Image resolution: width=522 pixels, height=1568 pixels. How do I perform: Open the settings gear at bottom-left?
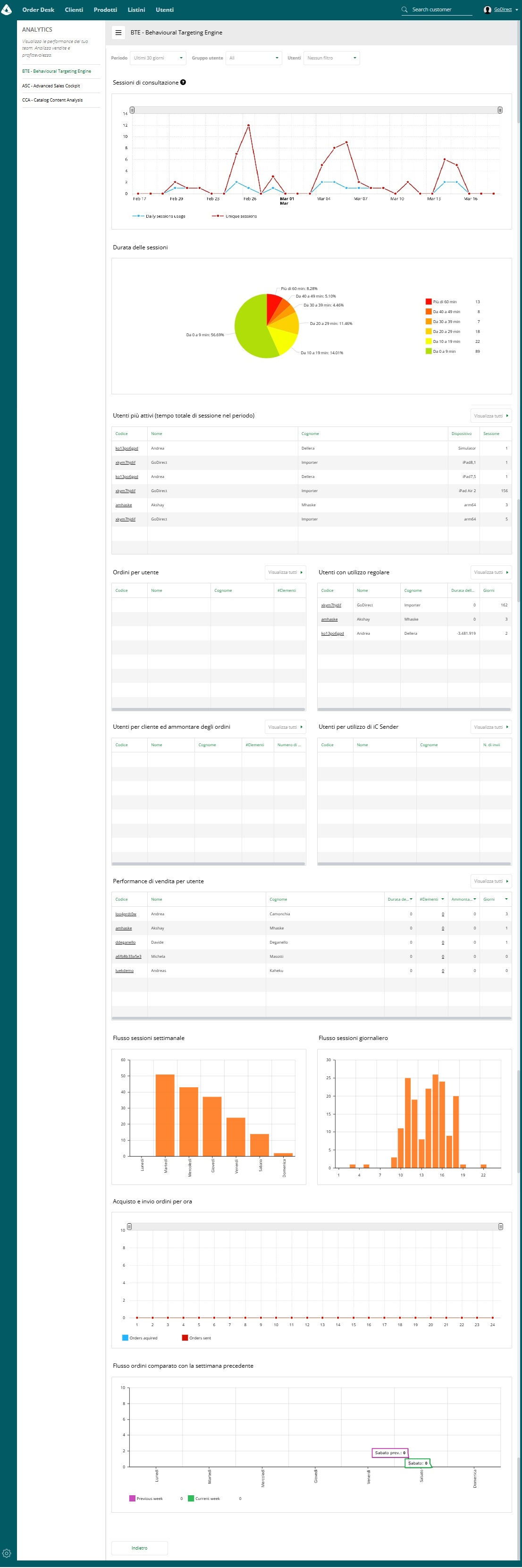coord(7,1553)
